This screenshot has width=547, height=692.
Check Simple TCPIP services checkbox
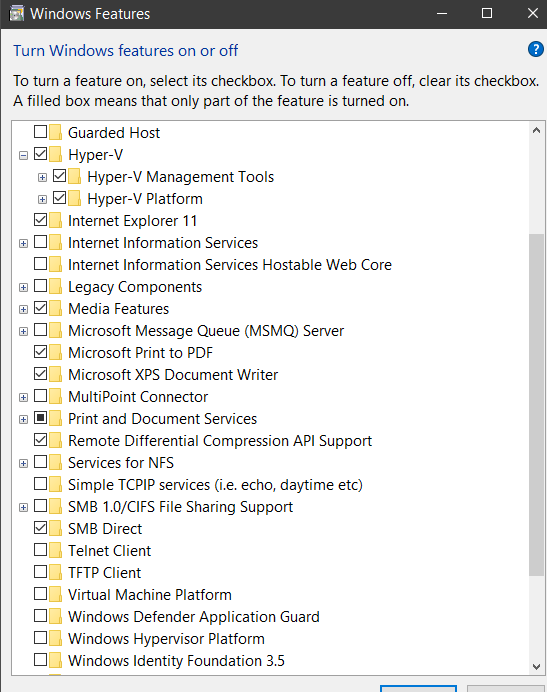click(41, 484)
